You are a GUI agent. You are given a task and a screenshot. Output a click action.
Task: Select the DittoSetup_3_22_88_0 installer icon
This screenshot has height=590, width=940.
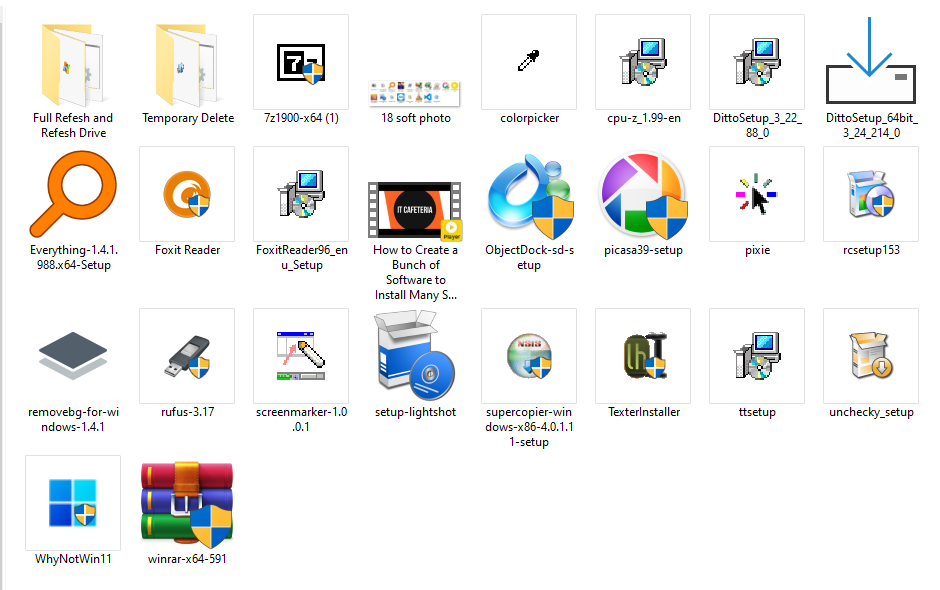pyautogui.click(x=757, y=62)
